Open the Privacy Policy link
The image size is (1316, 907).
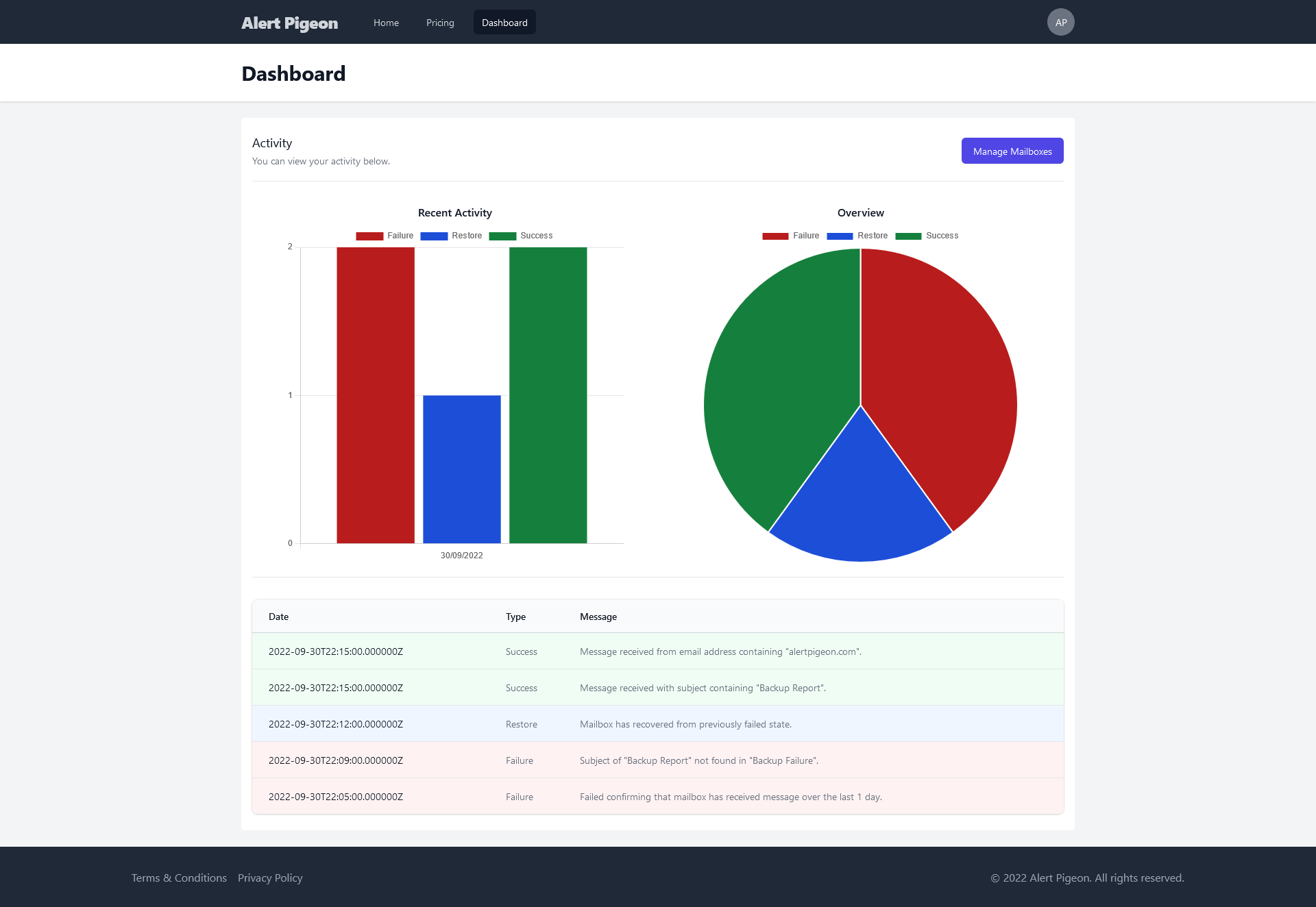[270, 878]
